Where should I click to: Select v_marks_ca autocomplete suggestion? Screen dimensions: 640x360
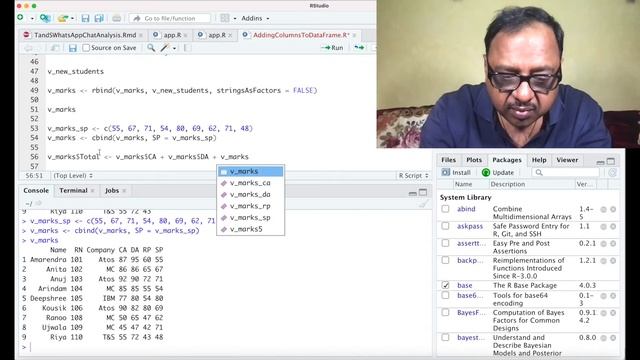click(x=250, y=183)
